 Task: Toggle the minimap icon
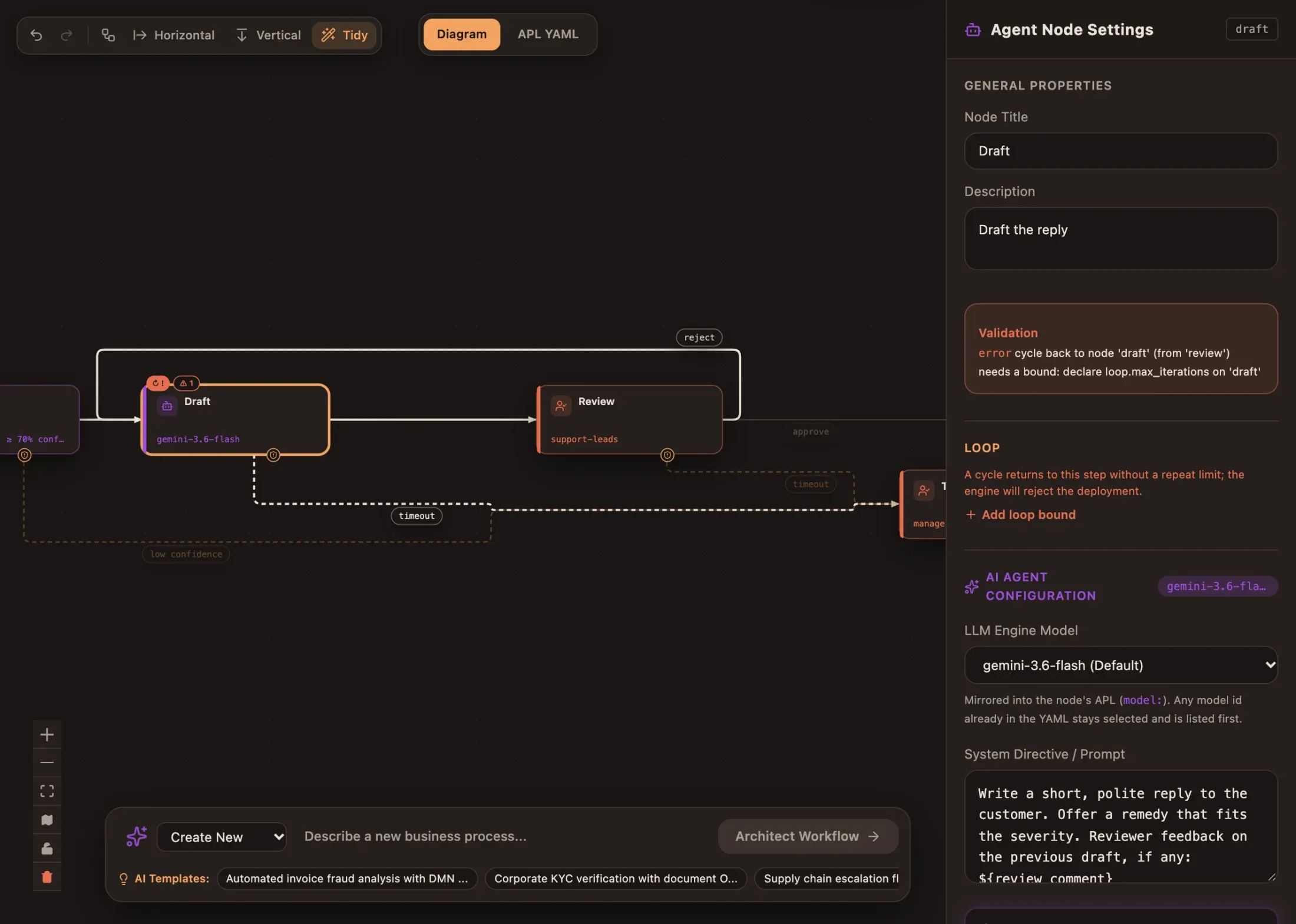pyautogui.click(x=47, y=820)
